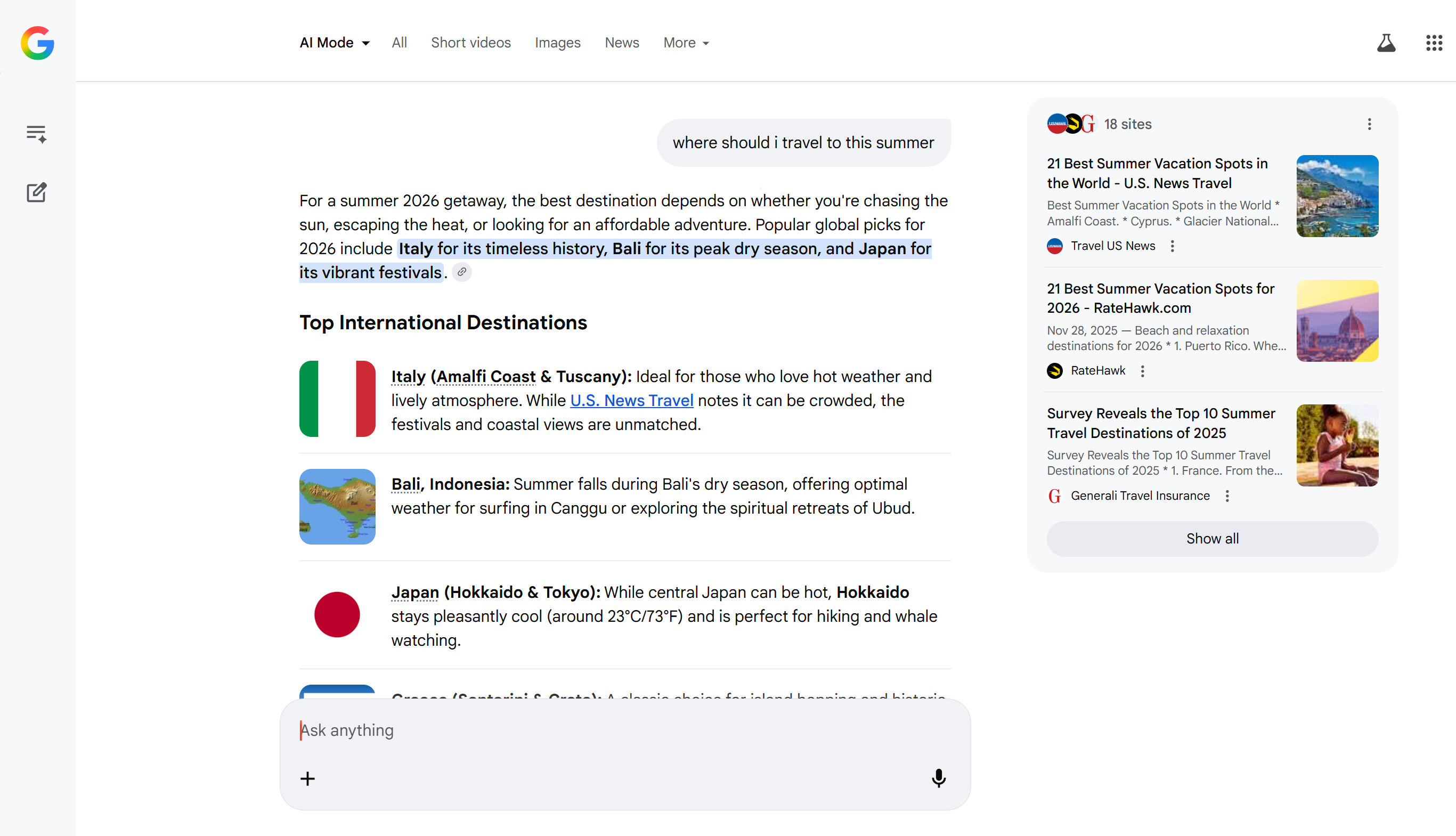Open the 18 sites panel menu
Image resolution: width=1456 pixels, height=836 pixels.
(1369, 125)
